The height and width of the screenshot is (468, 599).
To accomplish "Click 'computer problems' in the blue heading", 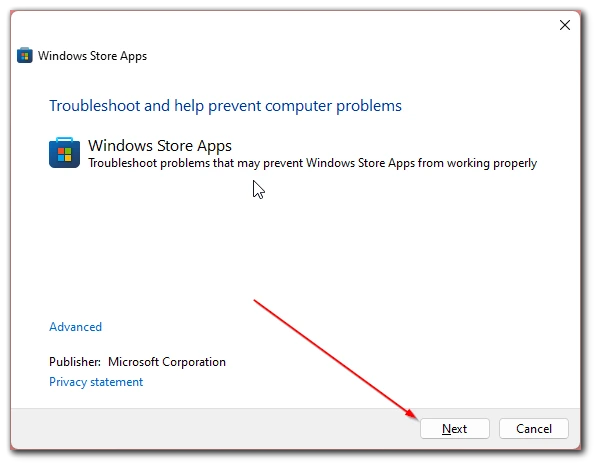I will tap(333, 106).
